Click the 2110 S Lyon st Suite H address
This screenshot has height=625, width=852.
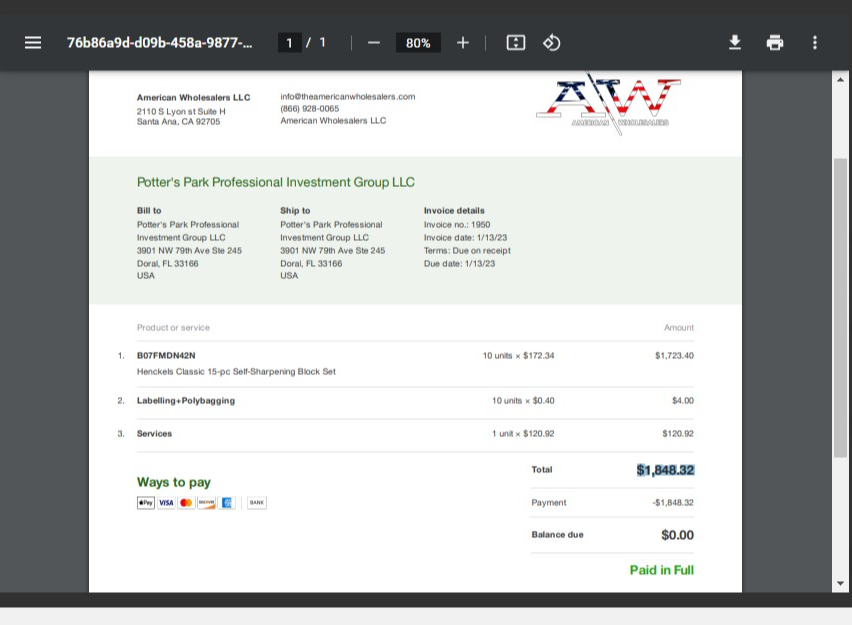[x=181, y=111]
